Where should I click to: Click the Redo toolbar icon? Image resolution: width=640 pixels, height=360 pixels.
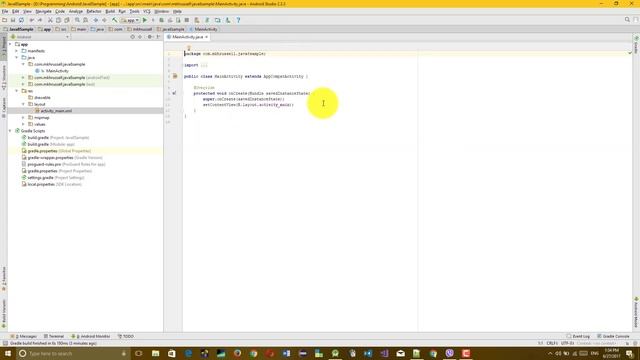pos(40,20)
